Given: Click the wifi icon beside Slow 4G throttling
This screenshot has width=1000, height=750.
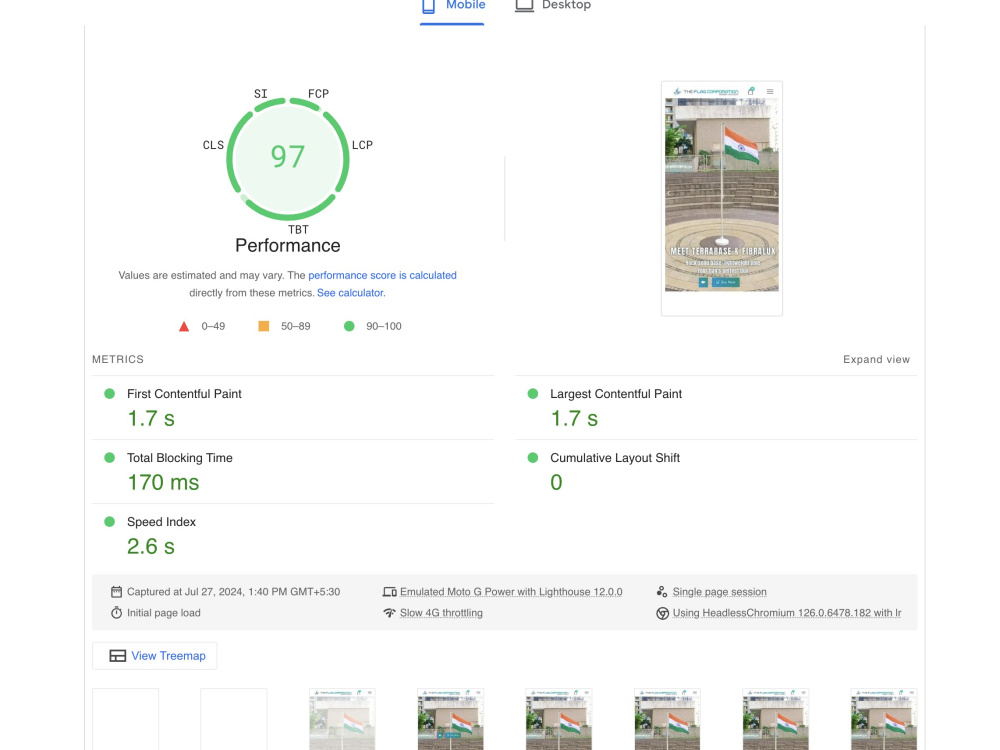Looking at the screenshot, I should [389, 613].
